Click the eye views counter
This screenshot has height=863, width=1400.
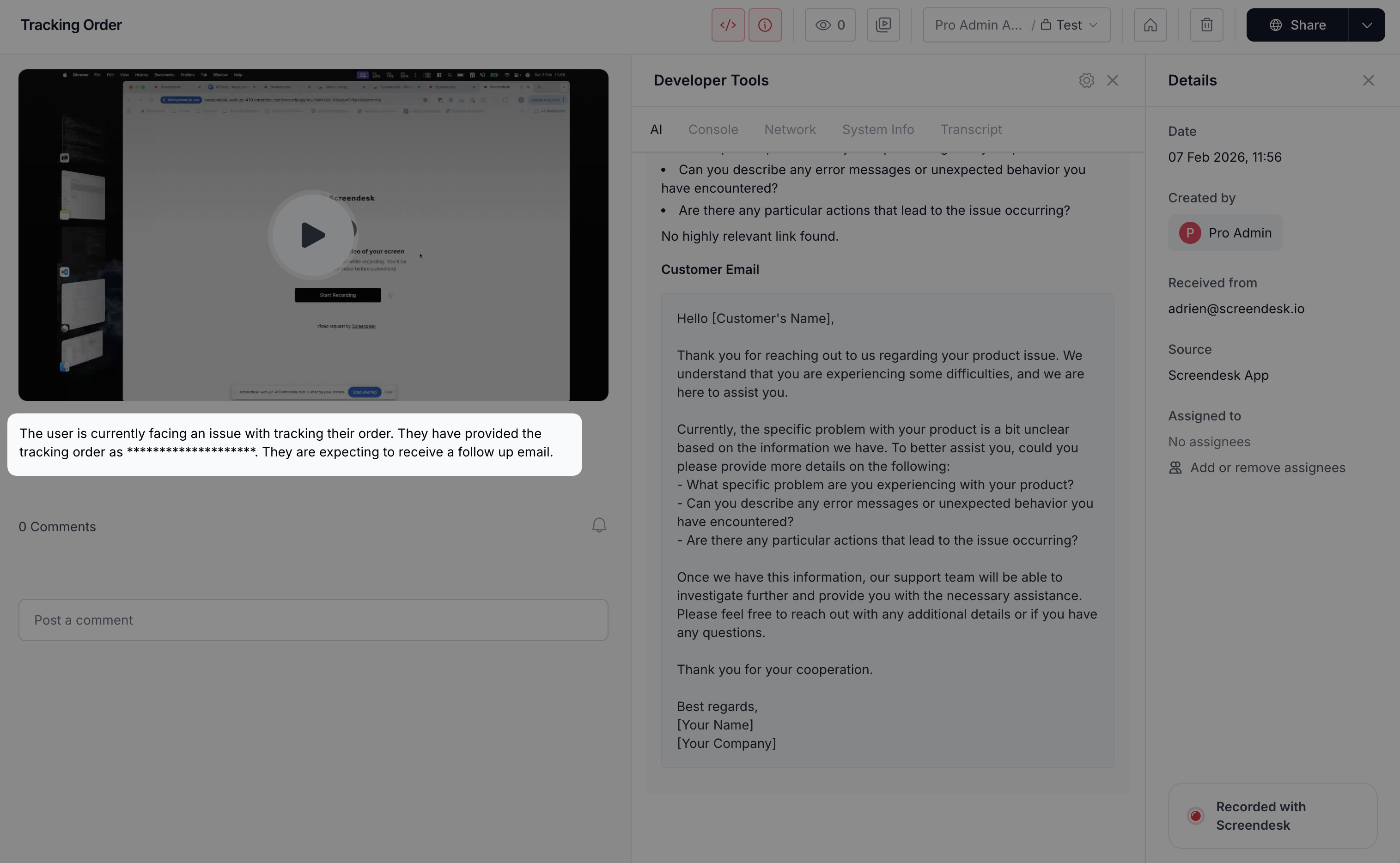pos(830,25)
